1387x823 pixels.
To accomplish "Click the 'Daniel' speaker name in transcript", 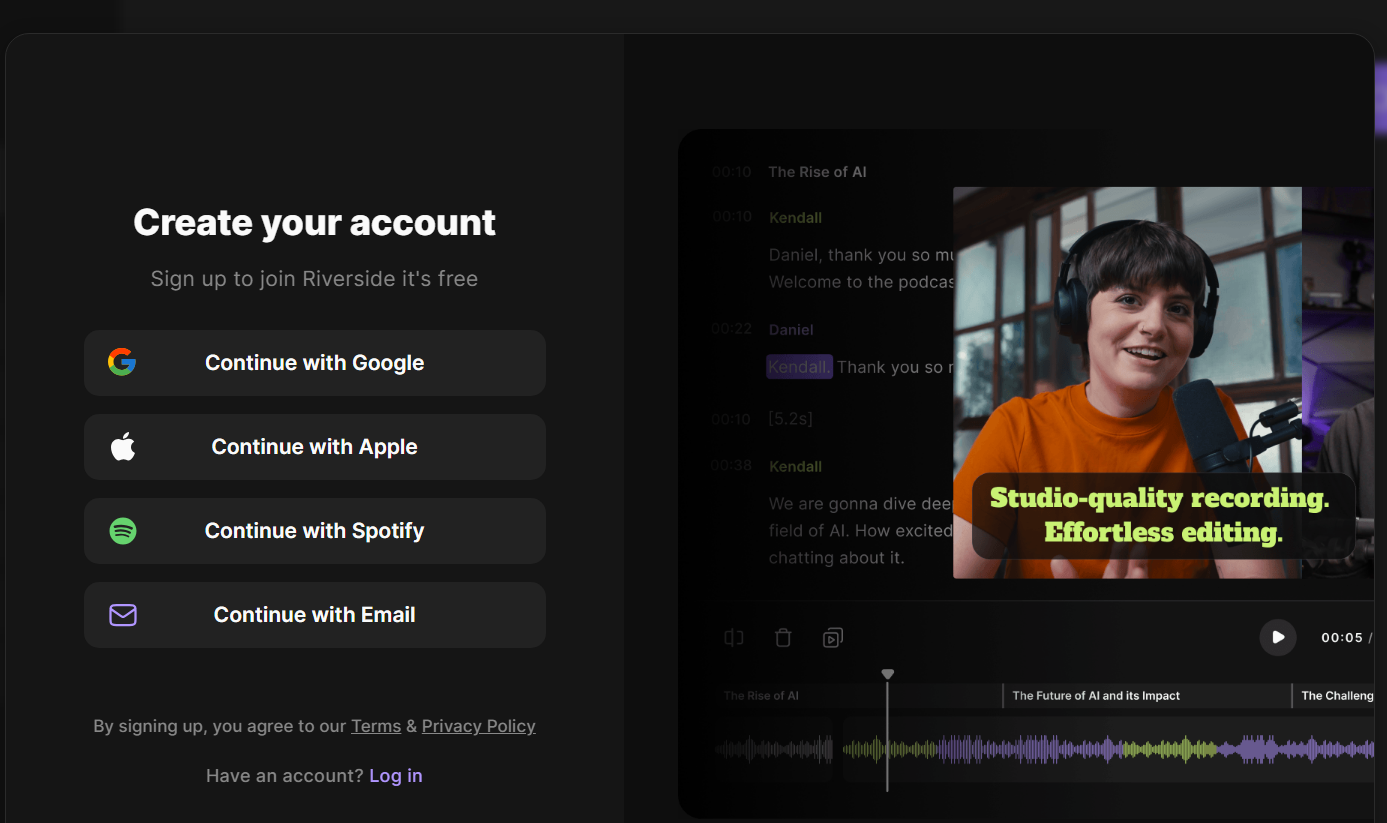I will coord(791,330).
